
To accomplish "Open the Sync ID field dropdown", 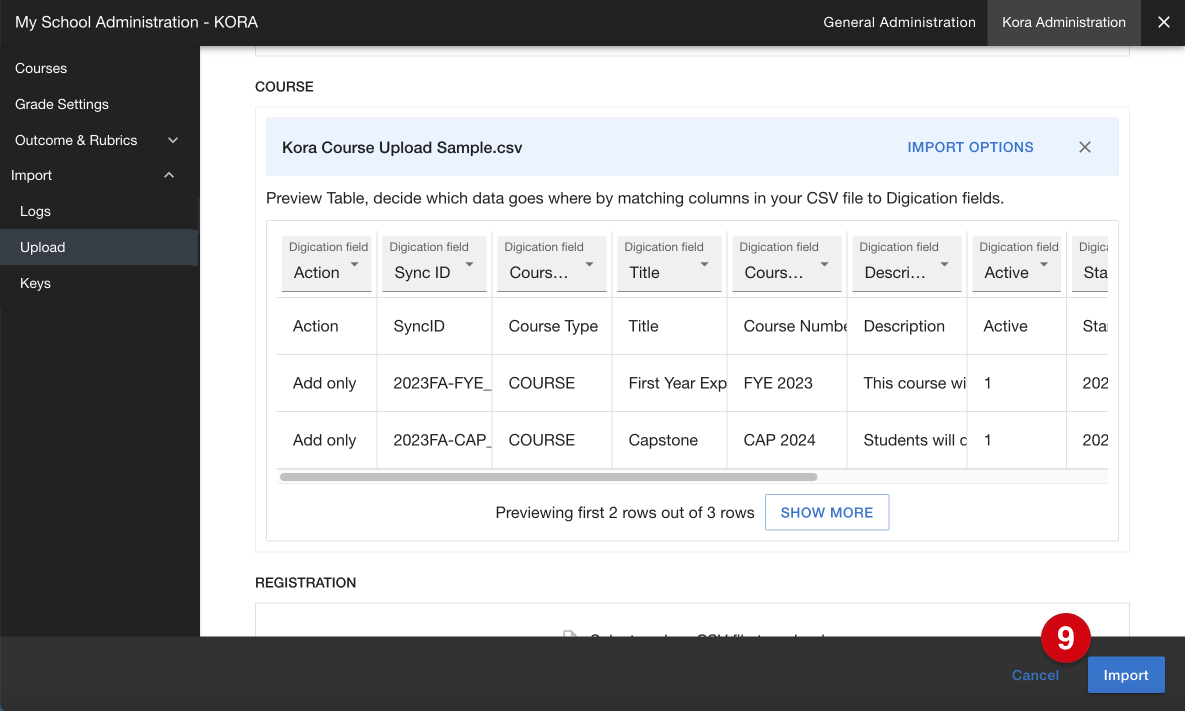I will click(436, 264).
